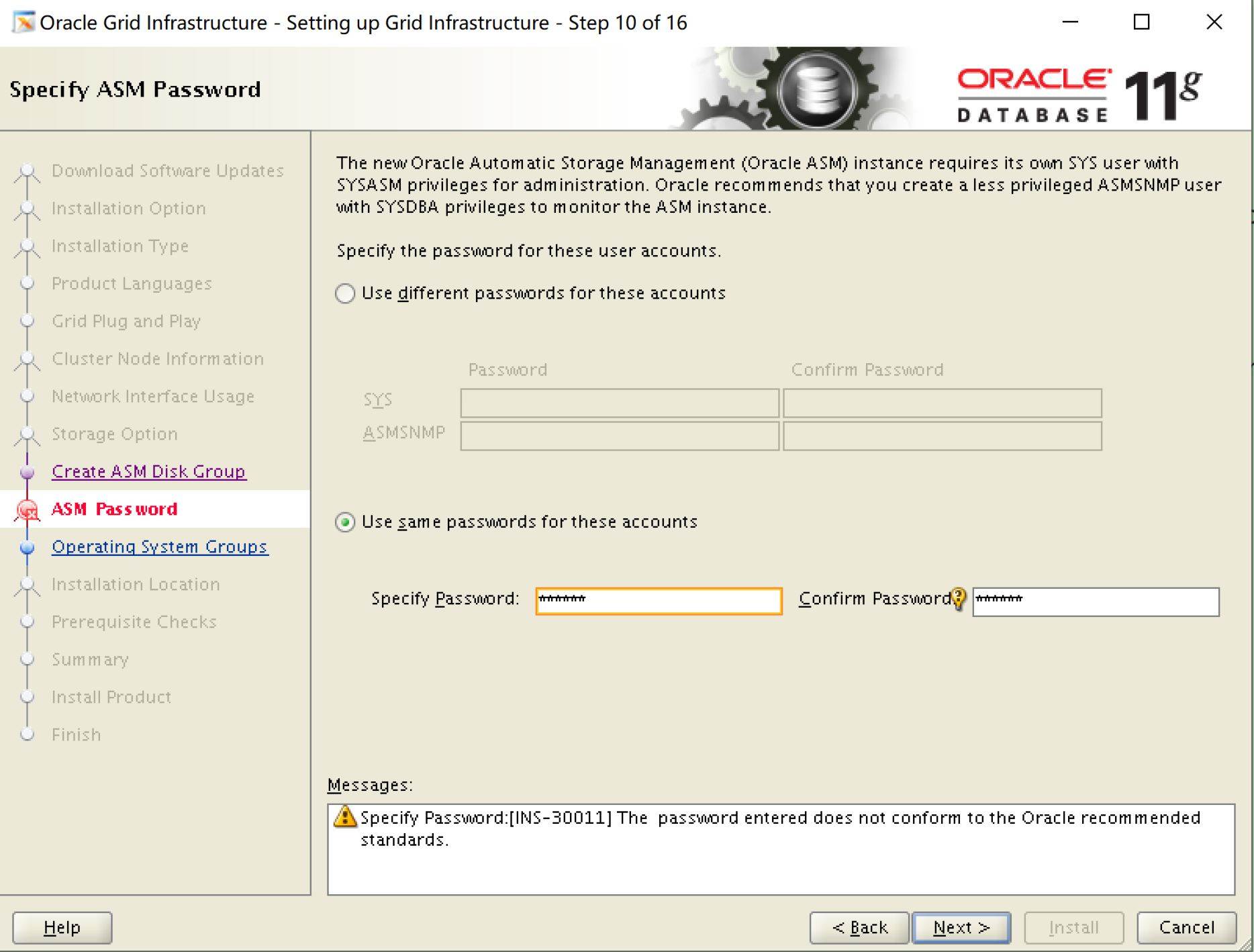Maximize the installer window
The image size is (1254, 952).
pos(1141,22)
